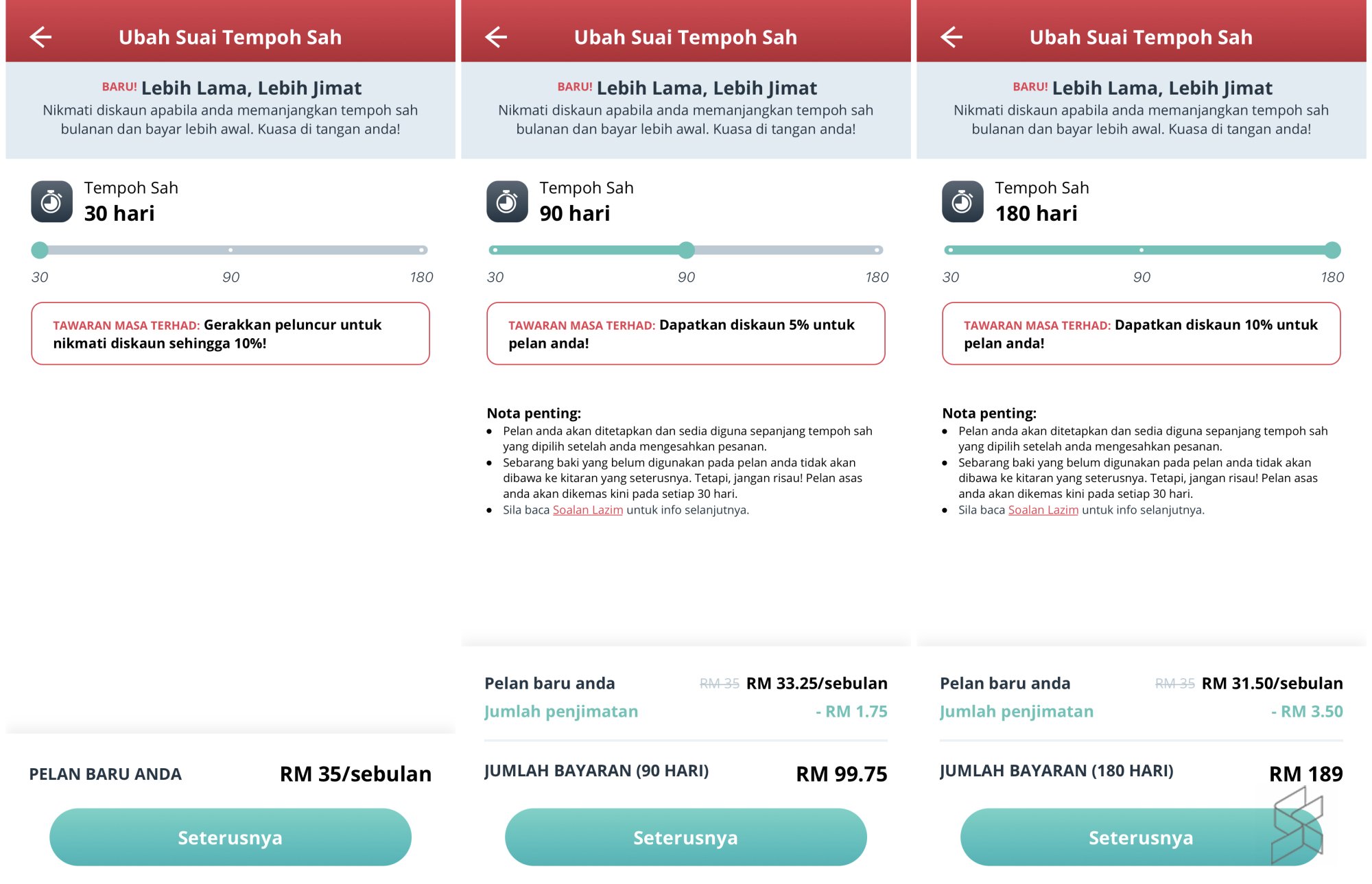Tap the stopwatch icon beside "180 hari"
Image resolution: width=1372 pixels, height=884 pixels.
click(965, 201)
